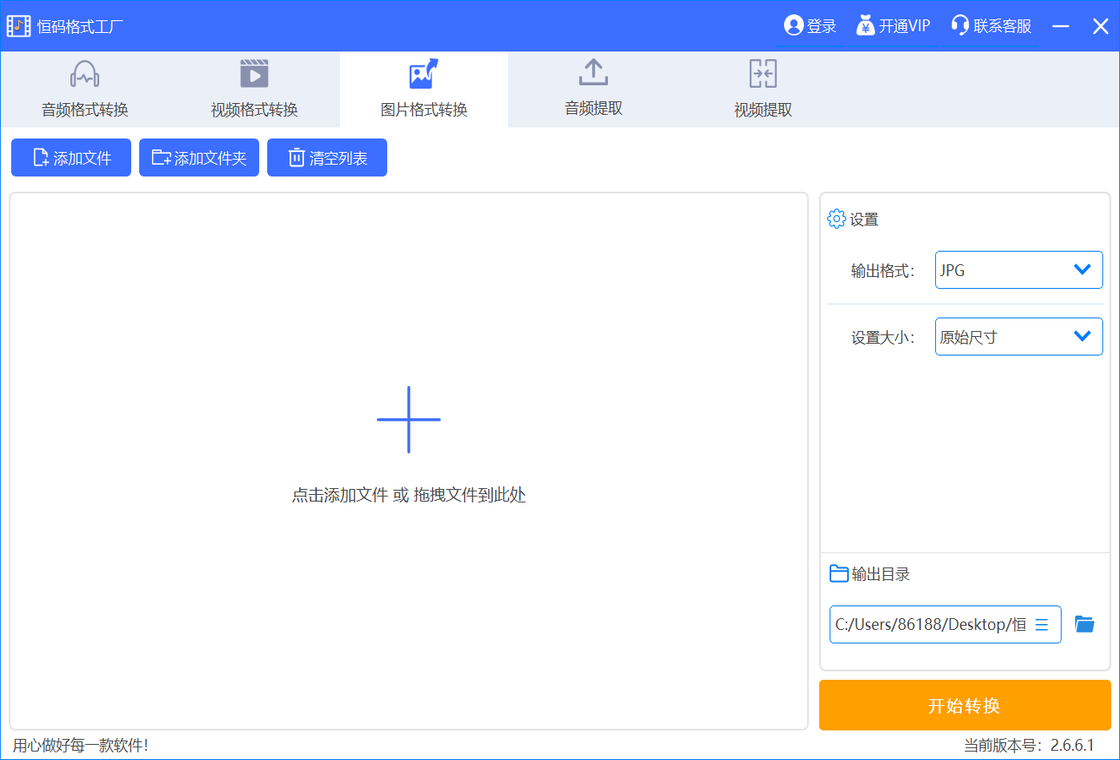Click the audio extraction upload icon
The width and height of the screenshot is (1120, 760).
tap(593, 72)
